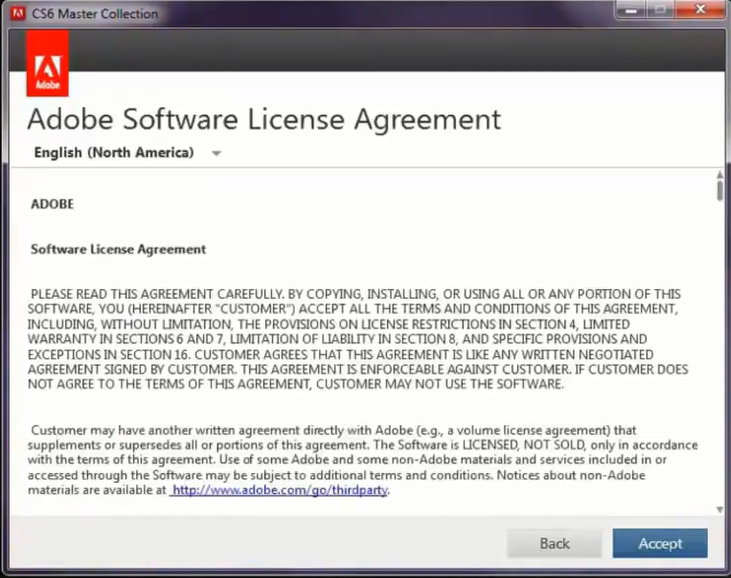Open the adobe.com/go/thirdparty link
Viewport: 731px width, 578px height.
(279, 490)
